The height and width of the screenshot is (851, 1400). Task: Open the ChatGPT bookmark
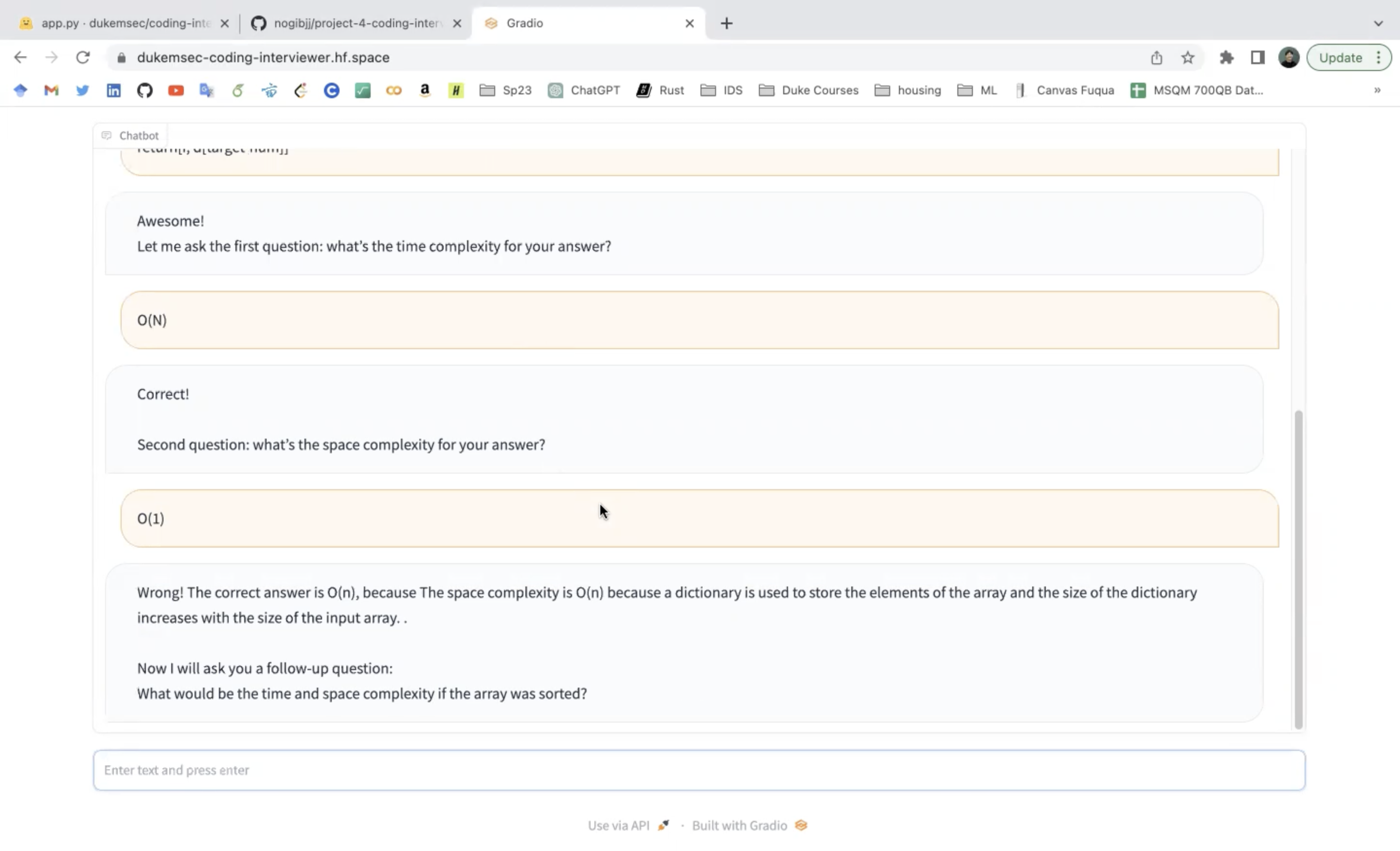tap(584, 90)
